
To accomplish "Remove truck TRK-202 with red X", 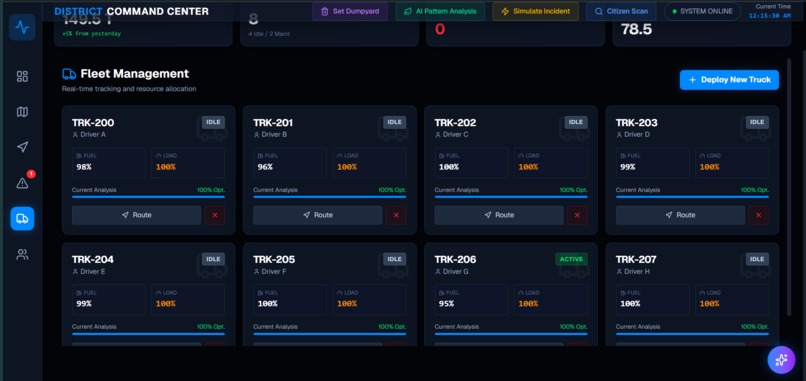I will pos(577,215).
